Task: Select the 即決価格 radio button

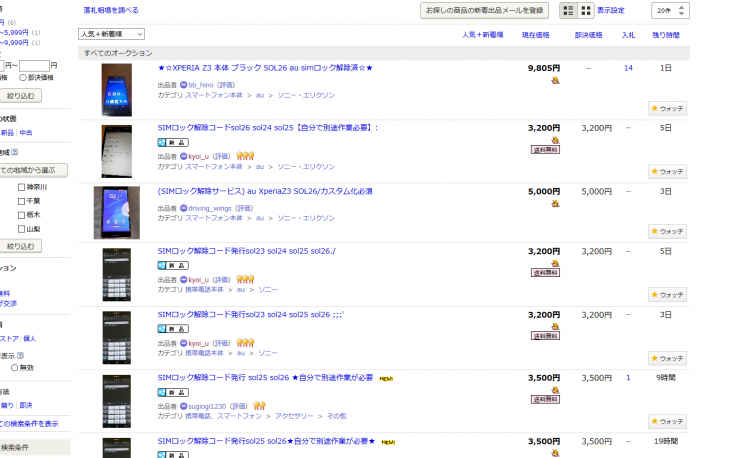Action: (x=23, y=77)
